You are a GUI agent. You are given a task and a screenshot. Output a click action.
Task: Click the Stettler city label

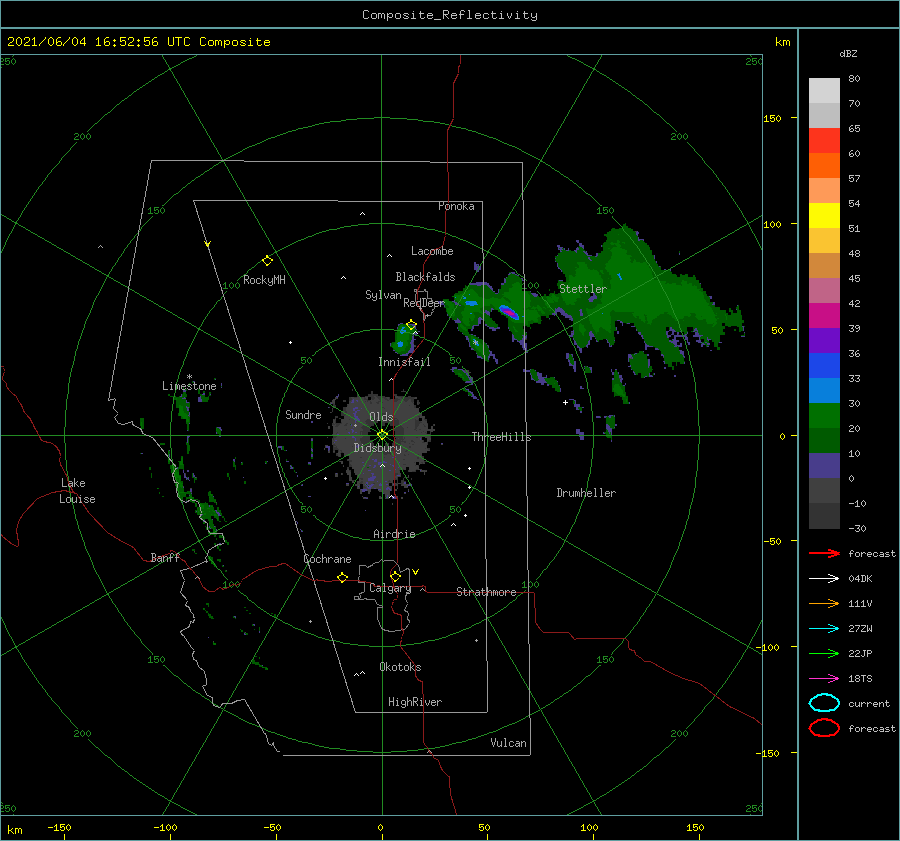[583, 289]
